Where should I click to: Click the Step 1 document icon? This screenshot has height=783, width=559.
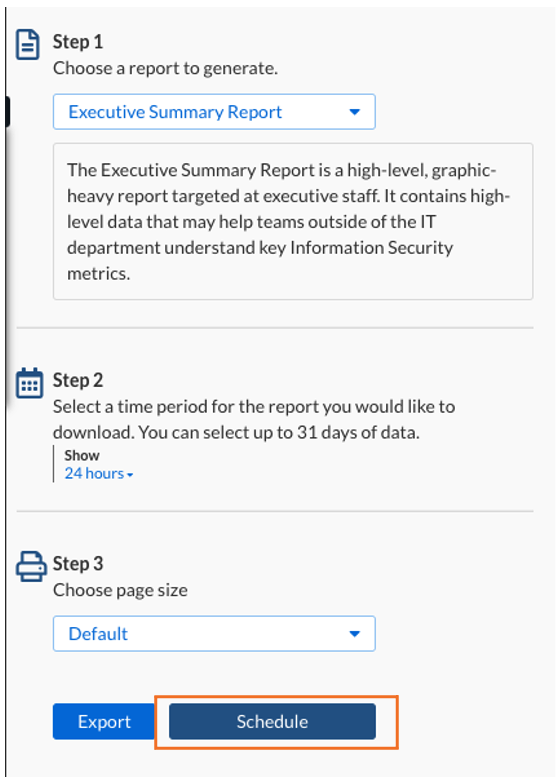click(27, 44)
